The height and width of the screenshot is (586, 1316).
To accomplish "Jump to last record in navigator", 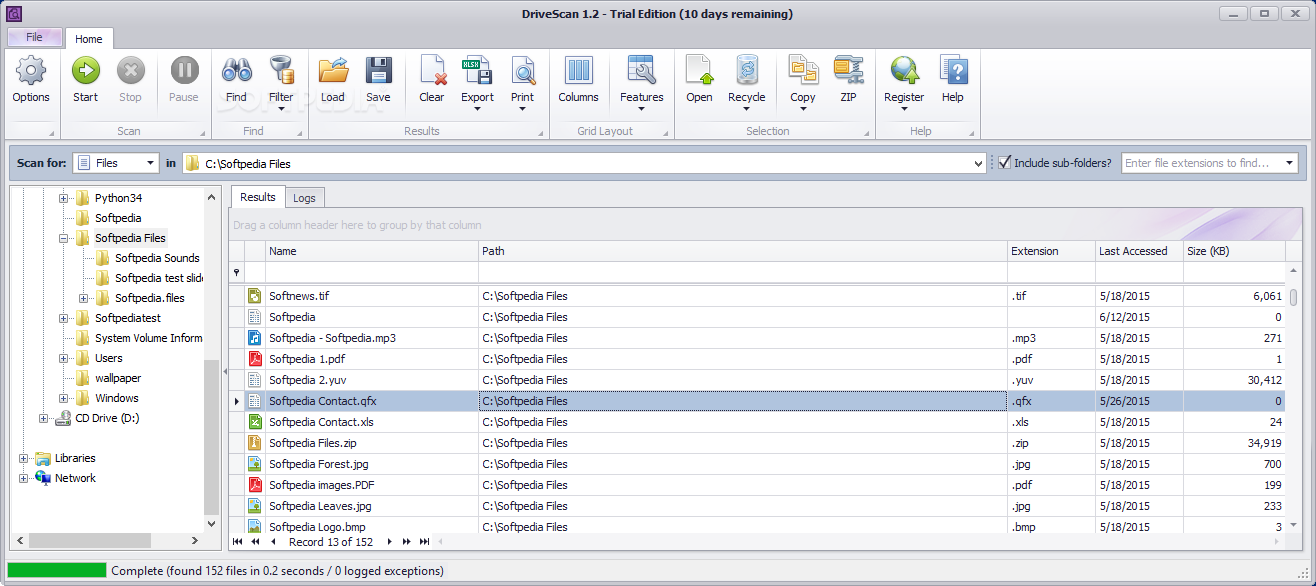I will [425, 542].
